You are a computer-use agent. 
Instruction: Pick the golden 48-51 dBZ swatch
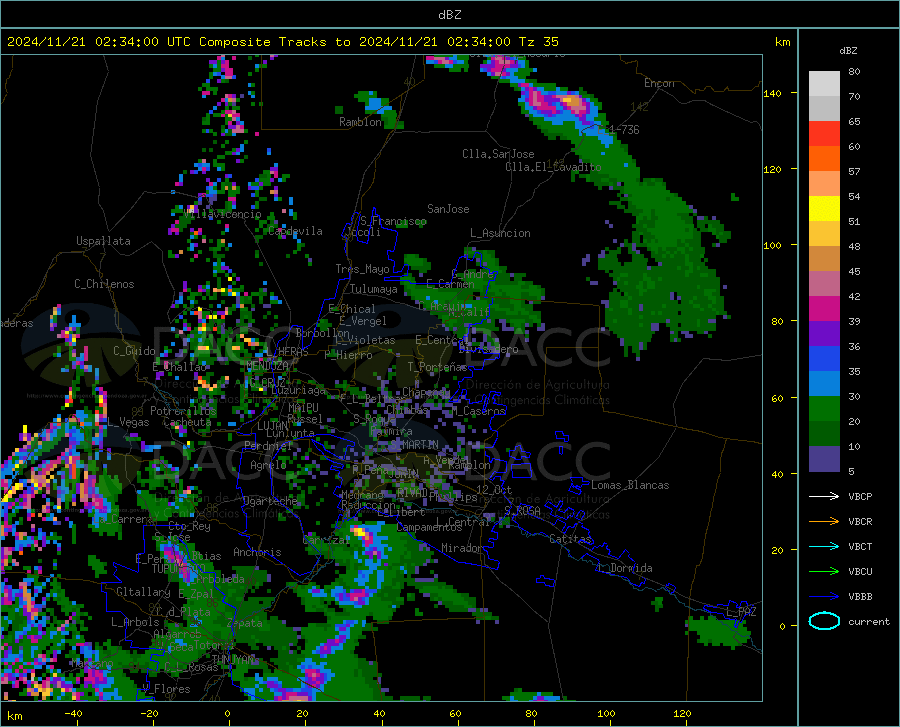coord(824,234)
